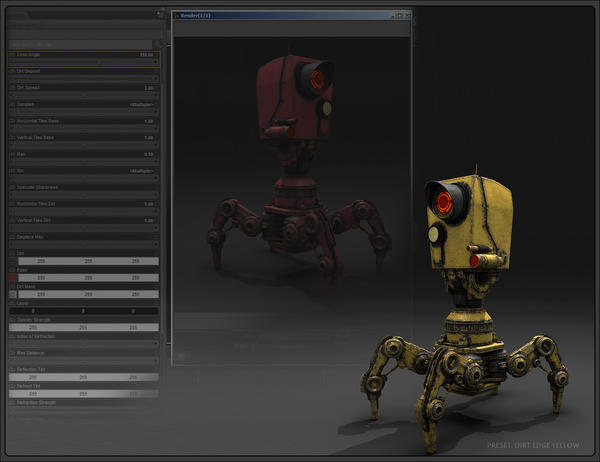Click the Render window title icon
600x462 pixels.
click(x=177, y=15)
